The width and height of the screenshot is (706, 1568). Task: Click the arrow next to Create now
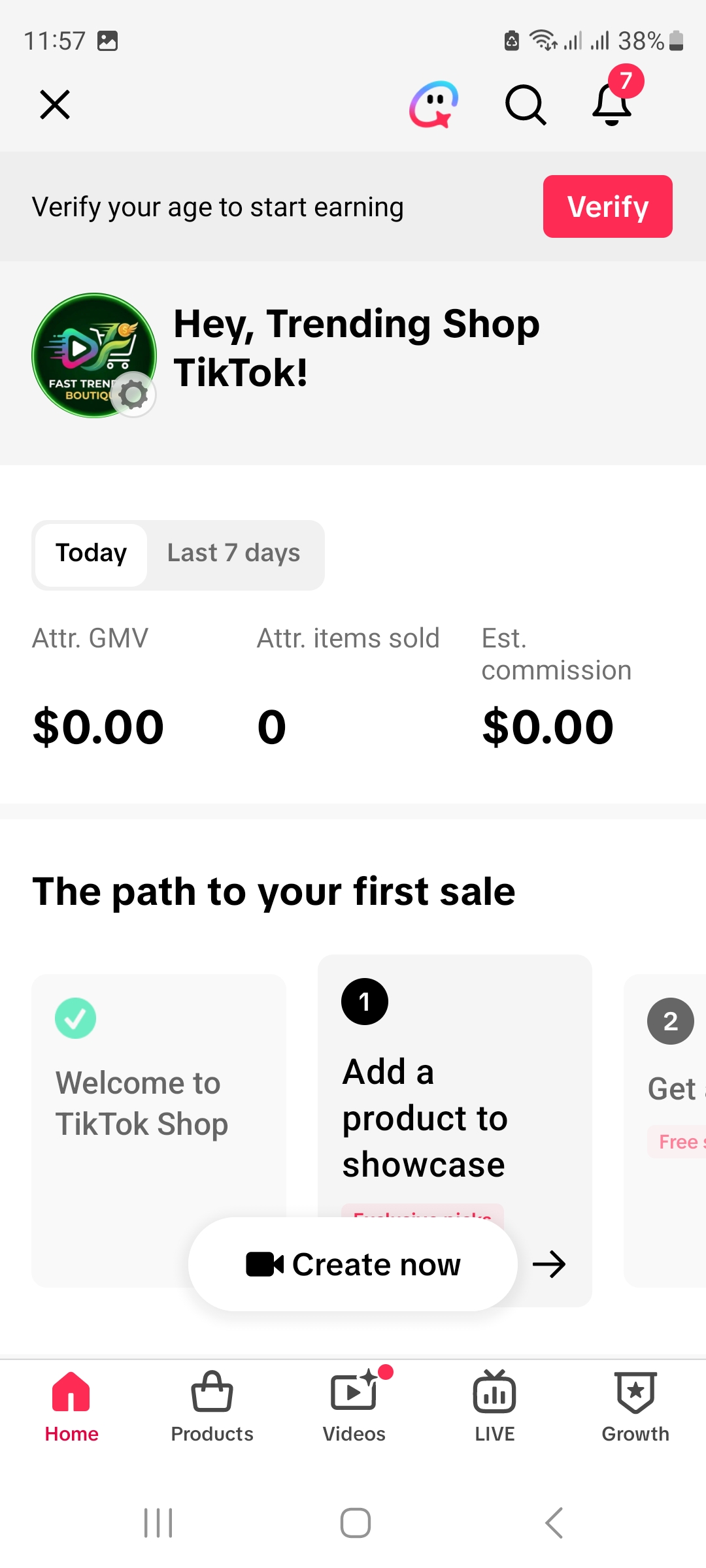point(549,1264)
